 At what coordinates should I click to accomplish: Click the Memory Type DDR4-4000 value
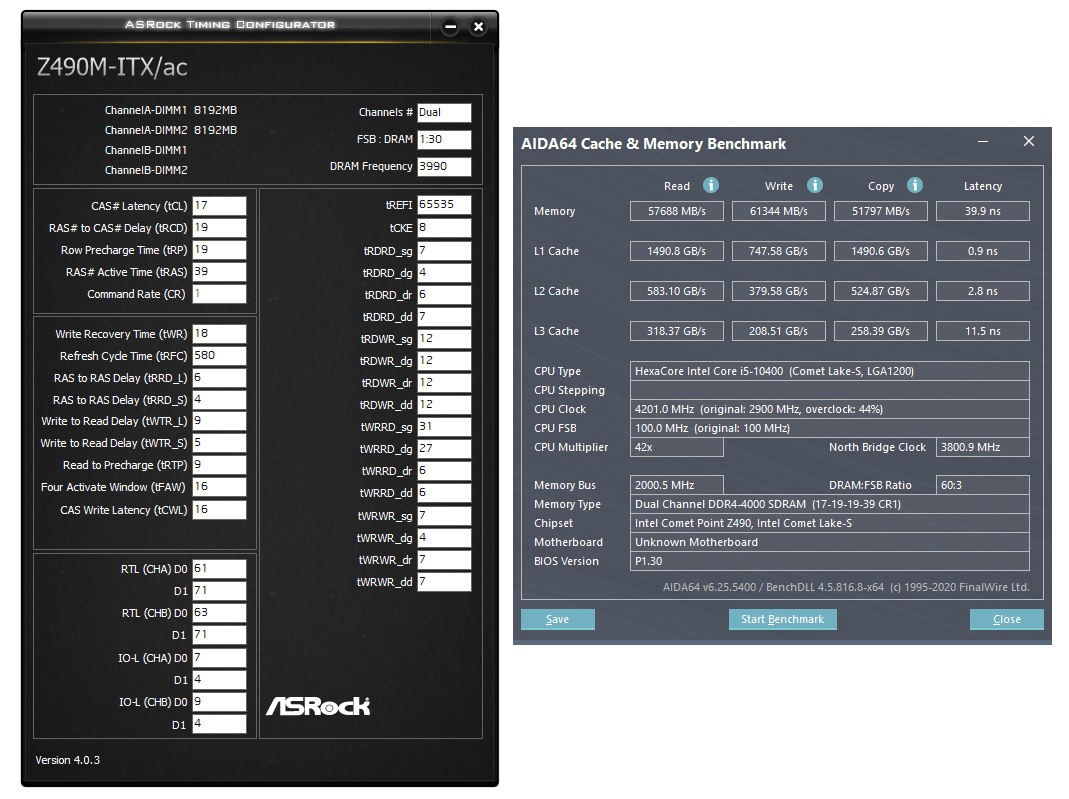pos(830,504)
